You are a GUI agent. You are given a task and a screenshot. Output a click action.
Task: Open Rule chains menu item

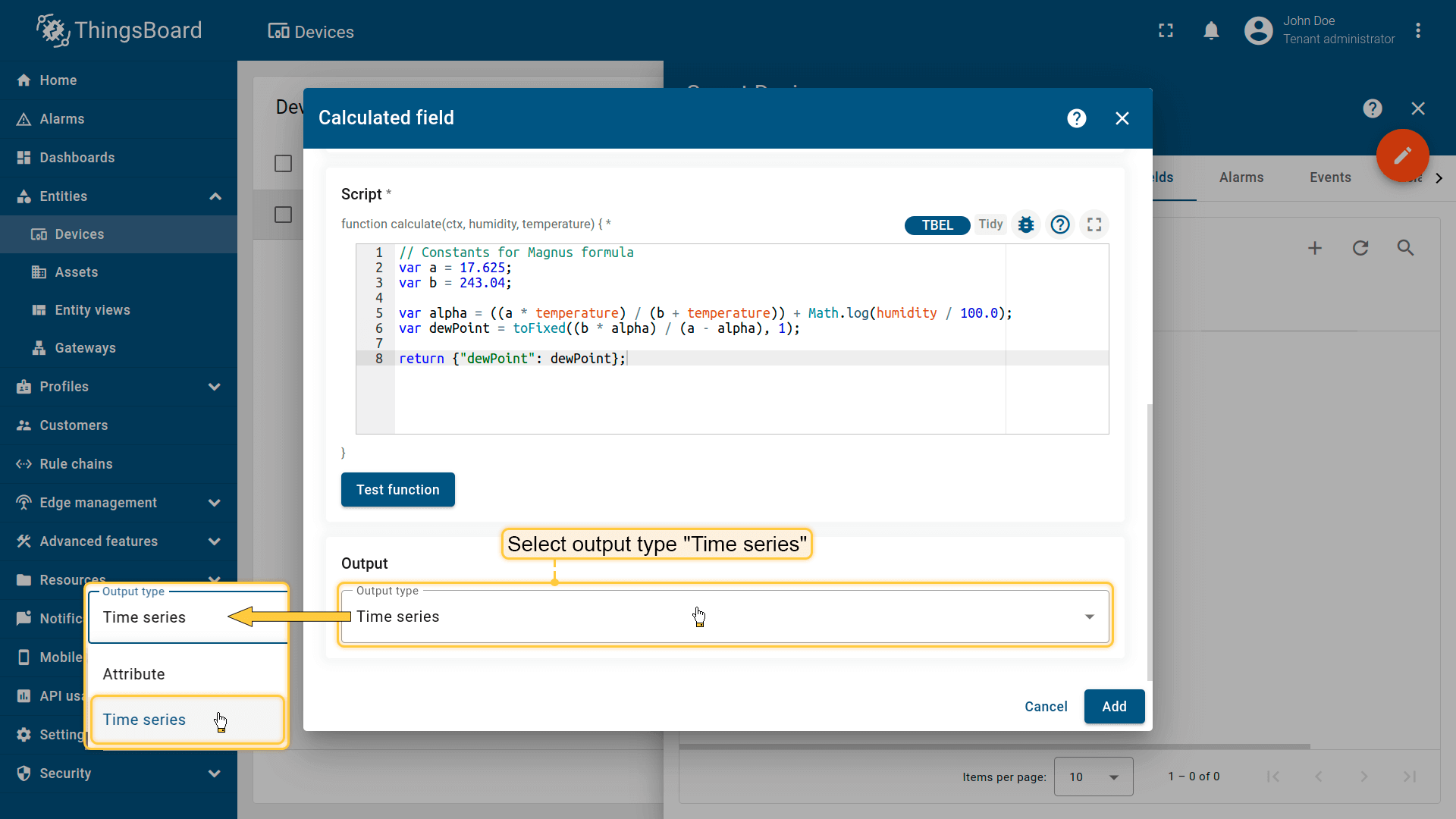[76, 464]
